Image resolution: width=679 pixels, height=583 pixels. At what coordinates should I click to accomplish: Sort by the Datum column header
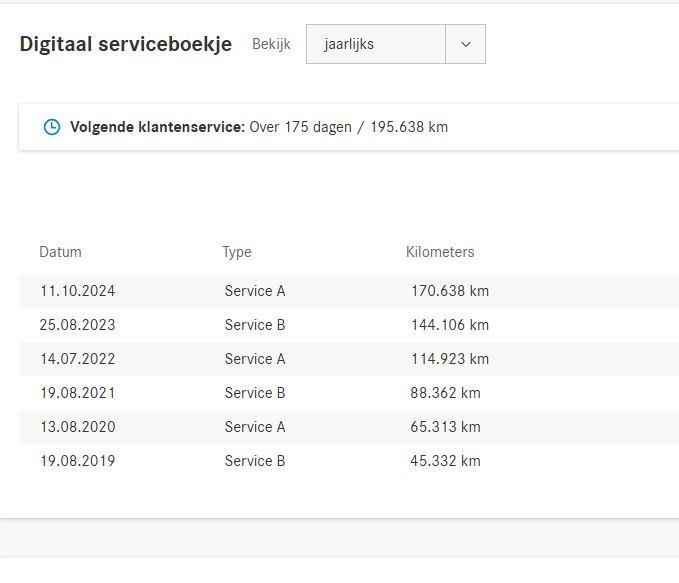point(60,252)
